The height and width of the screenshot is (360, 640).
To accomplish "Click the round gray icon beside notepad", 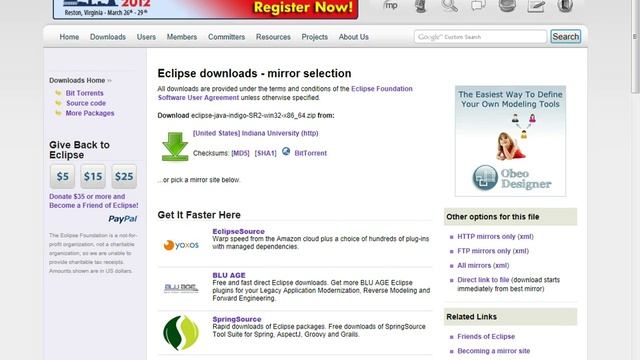I will 507,5.
